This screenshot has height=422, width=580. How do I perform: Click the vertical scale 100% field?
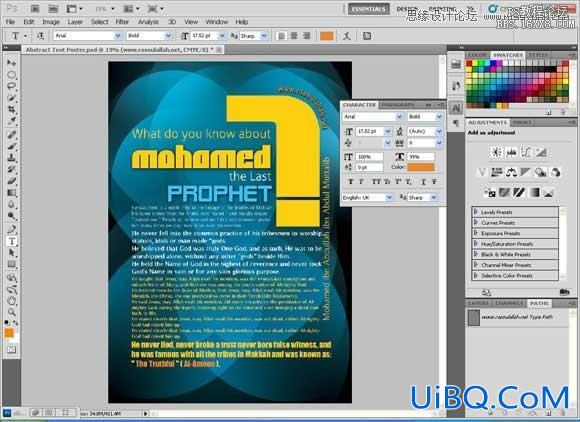369,157
